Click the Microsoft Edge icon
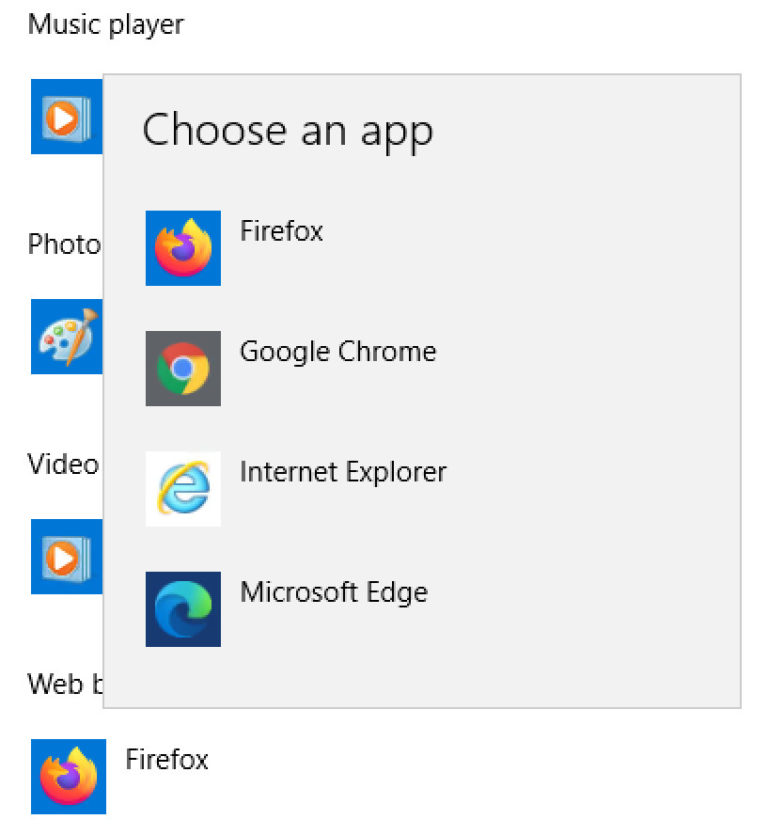 point(182,608)
